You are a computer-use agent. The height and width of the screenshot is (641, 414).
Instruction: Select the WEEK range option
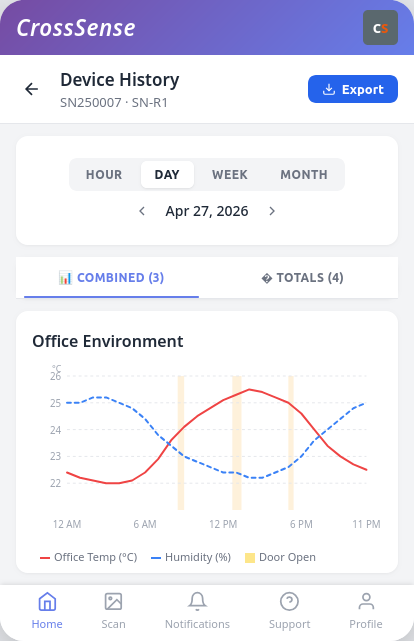click(230, 175)
